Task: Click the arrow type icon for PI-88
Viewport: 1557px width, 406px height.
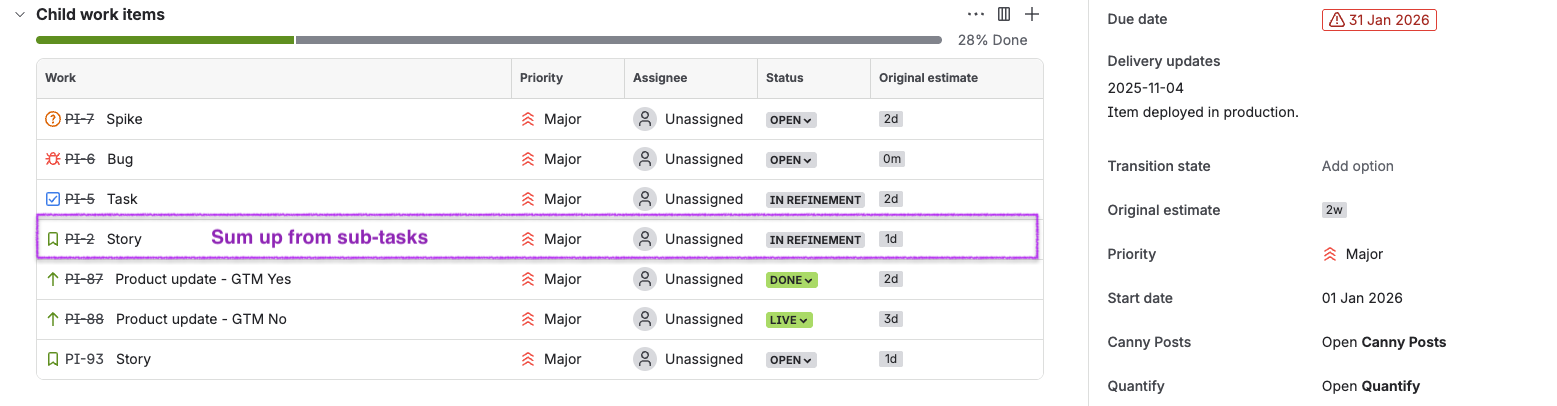Action: (53, 319)
